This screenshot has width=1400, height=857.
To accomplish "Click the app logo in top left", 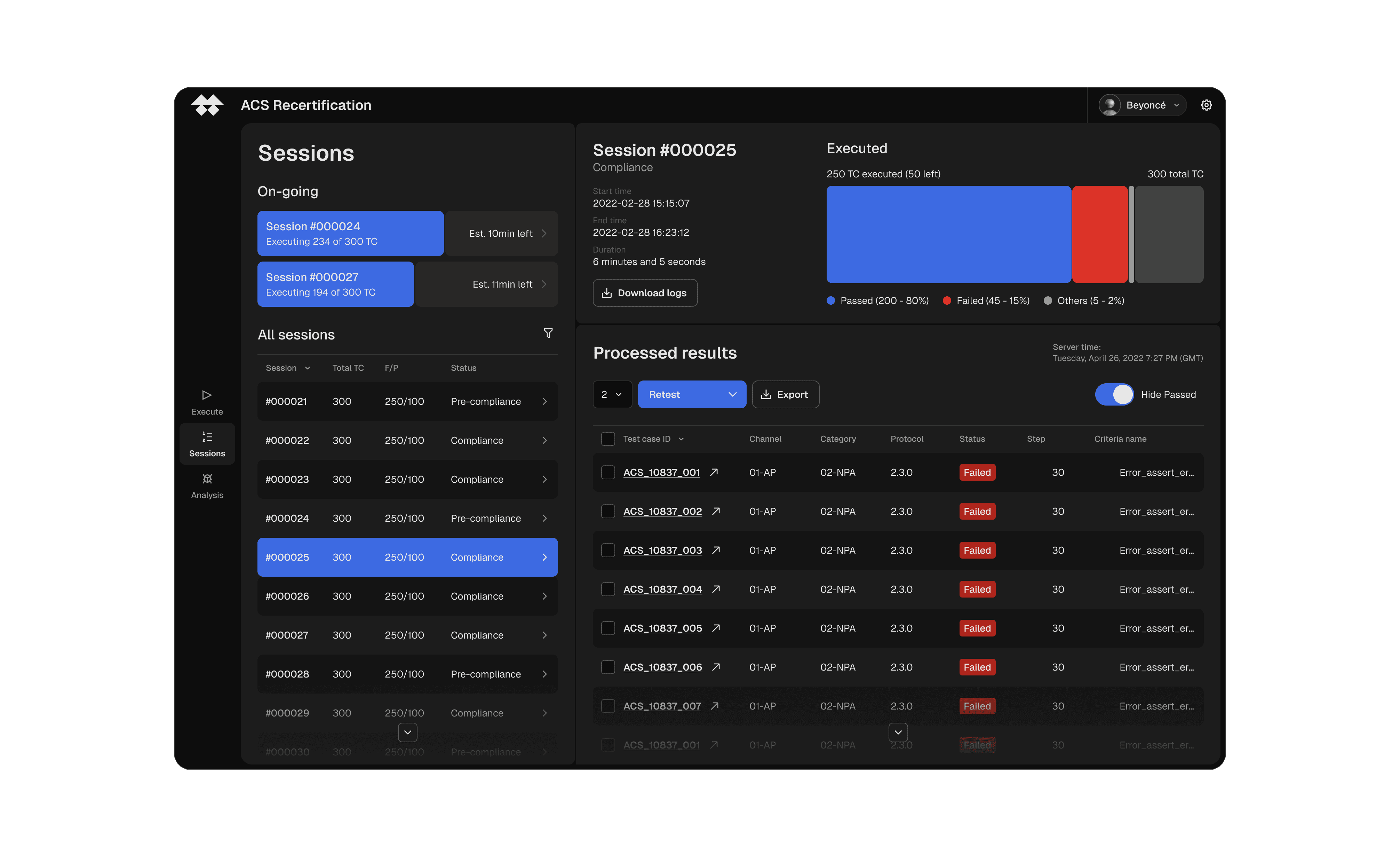I will 207,105.
